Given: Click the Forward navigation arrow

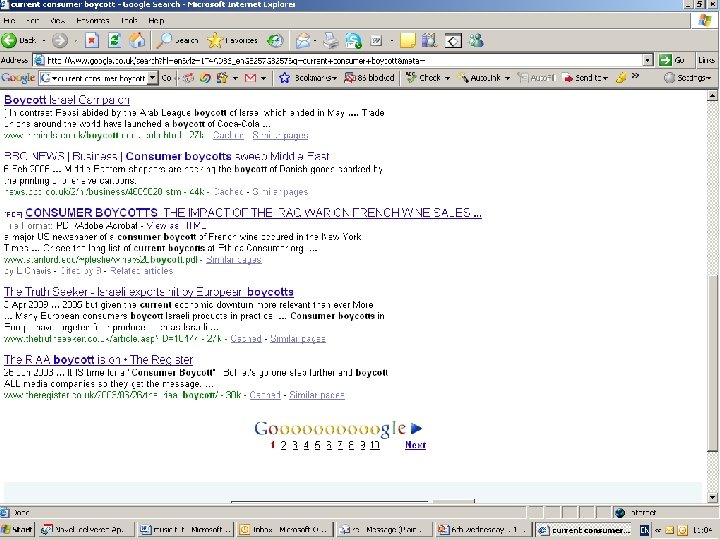Looking at the screenshot, I should point(60,40).
